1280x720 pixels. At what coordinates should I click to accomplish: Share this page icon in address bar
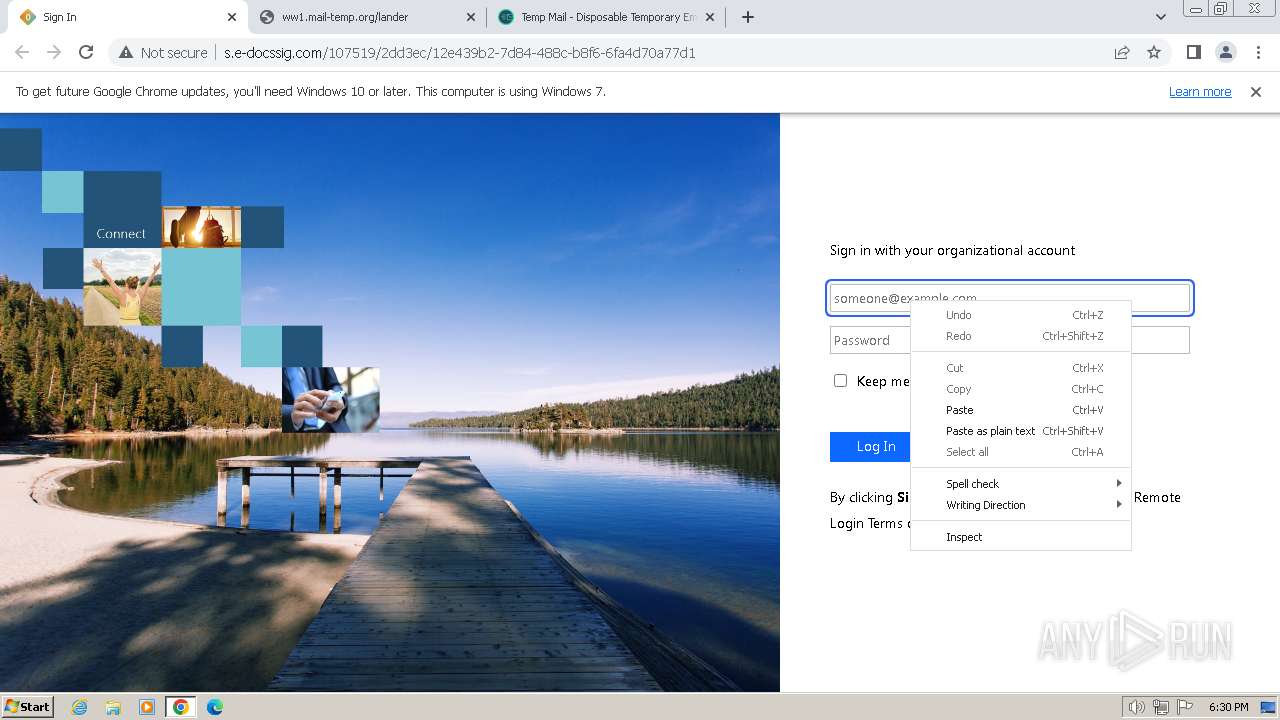click(x=1122, y=52)
